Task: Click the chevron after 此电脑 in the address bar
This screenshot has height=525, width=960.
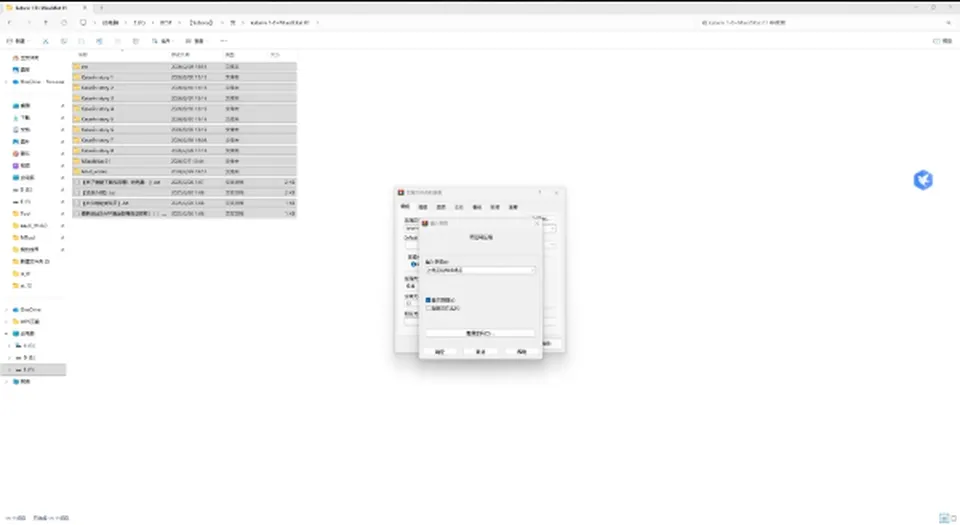Action: 126,23
